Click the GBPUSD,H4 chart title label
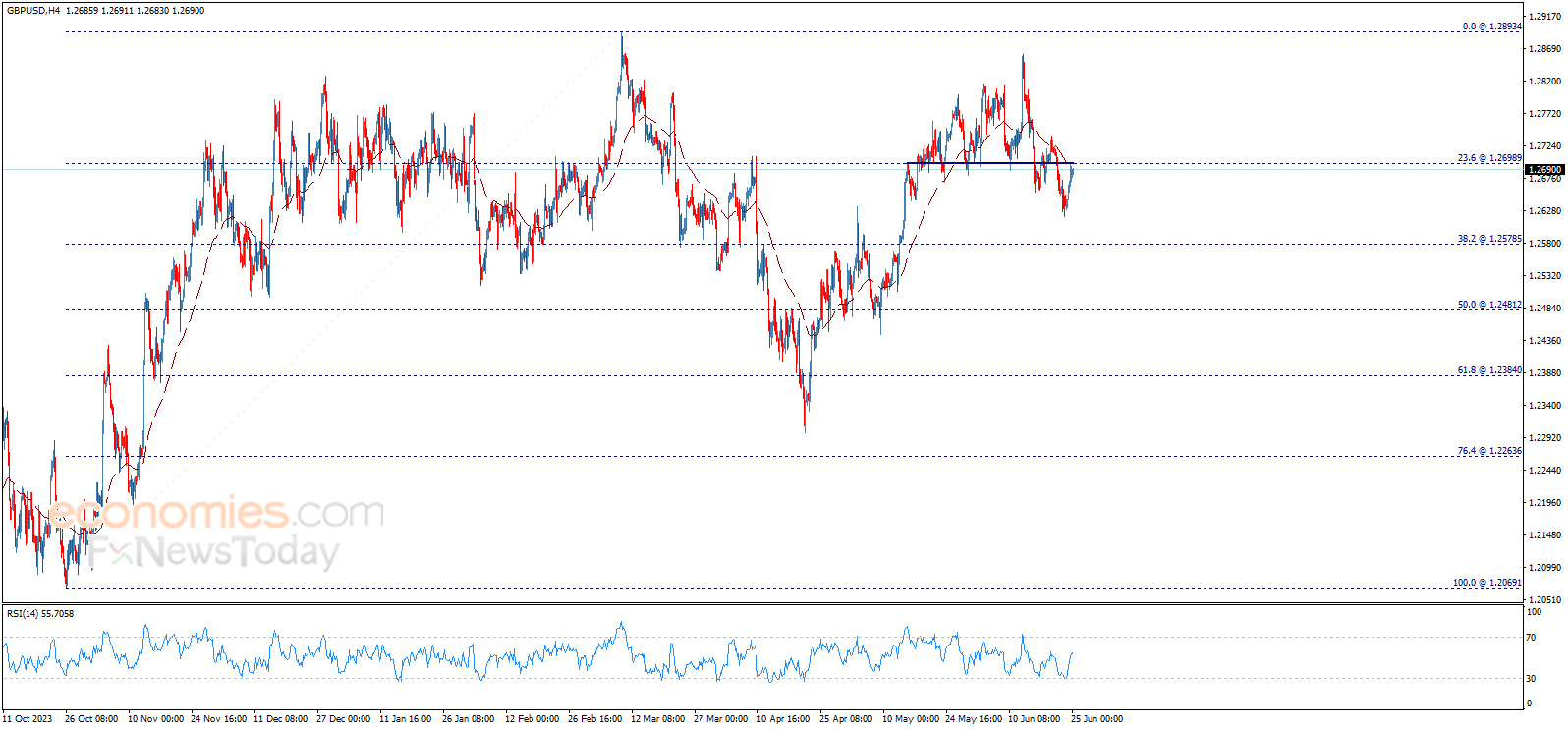The image size is (1568, 730). [32, 10]
